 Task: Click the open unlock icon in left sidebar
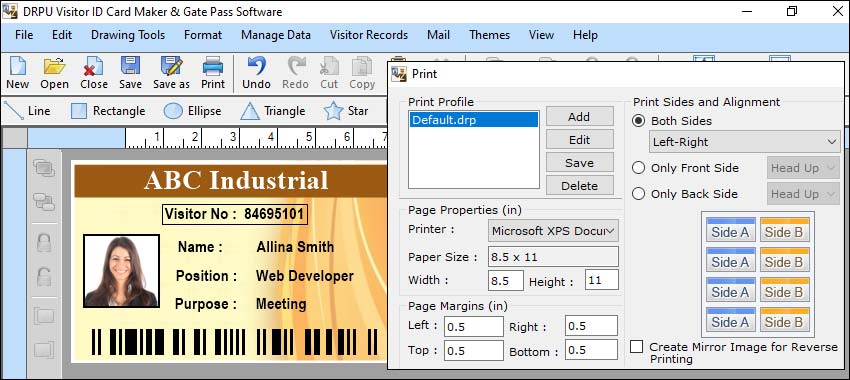pyautogui.click(x=44, y=276)
